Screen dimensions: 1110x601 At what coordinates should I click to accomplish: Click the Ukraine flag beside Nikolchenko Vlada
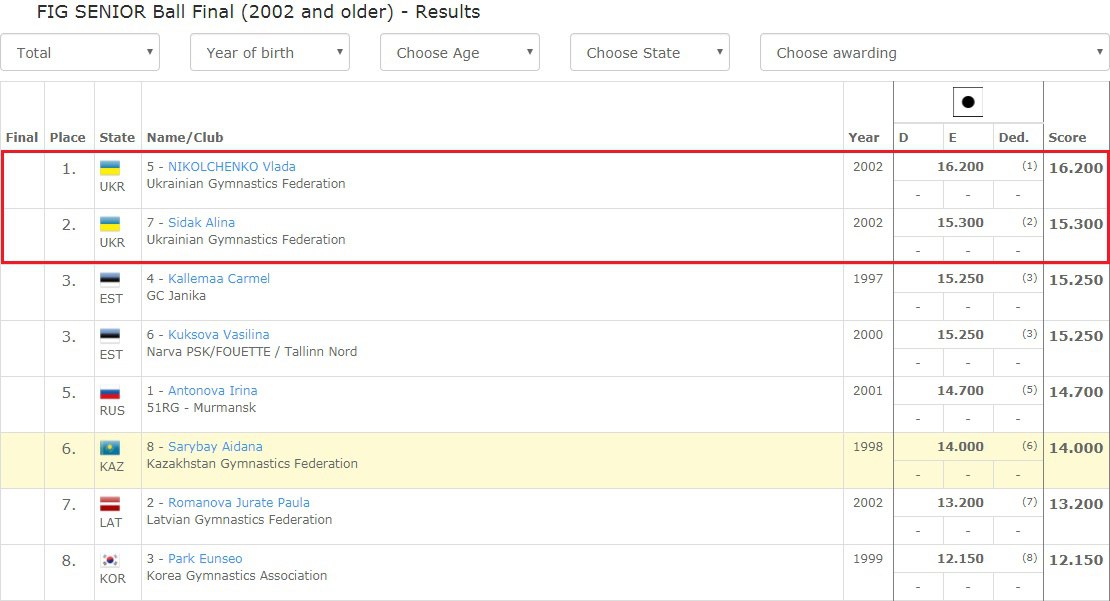point(111,169)
